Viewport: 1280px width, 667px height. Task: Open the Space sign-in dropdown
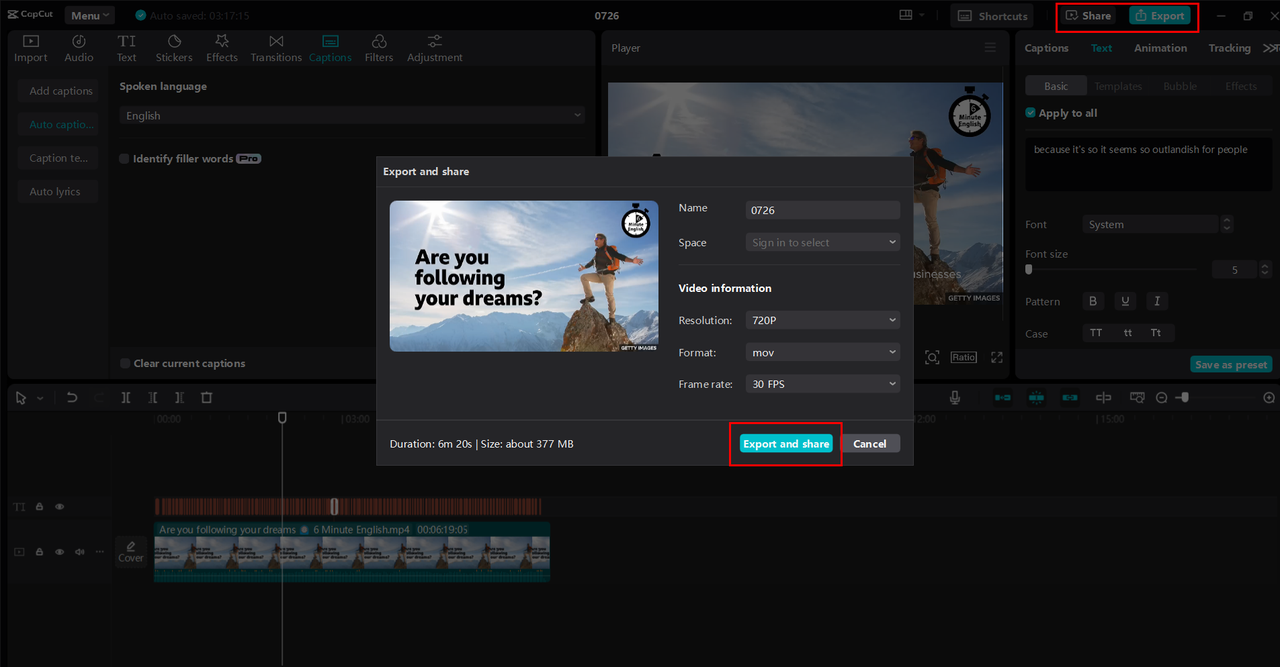pos(823,242)
